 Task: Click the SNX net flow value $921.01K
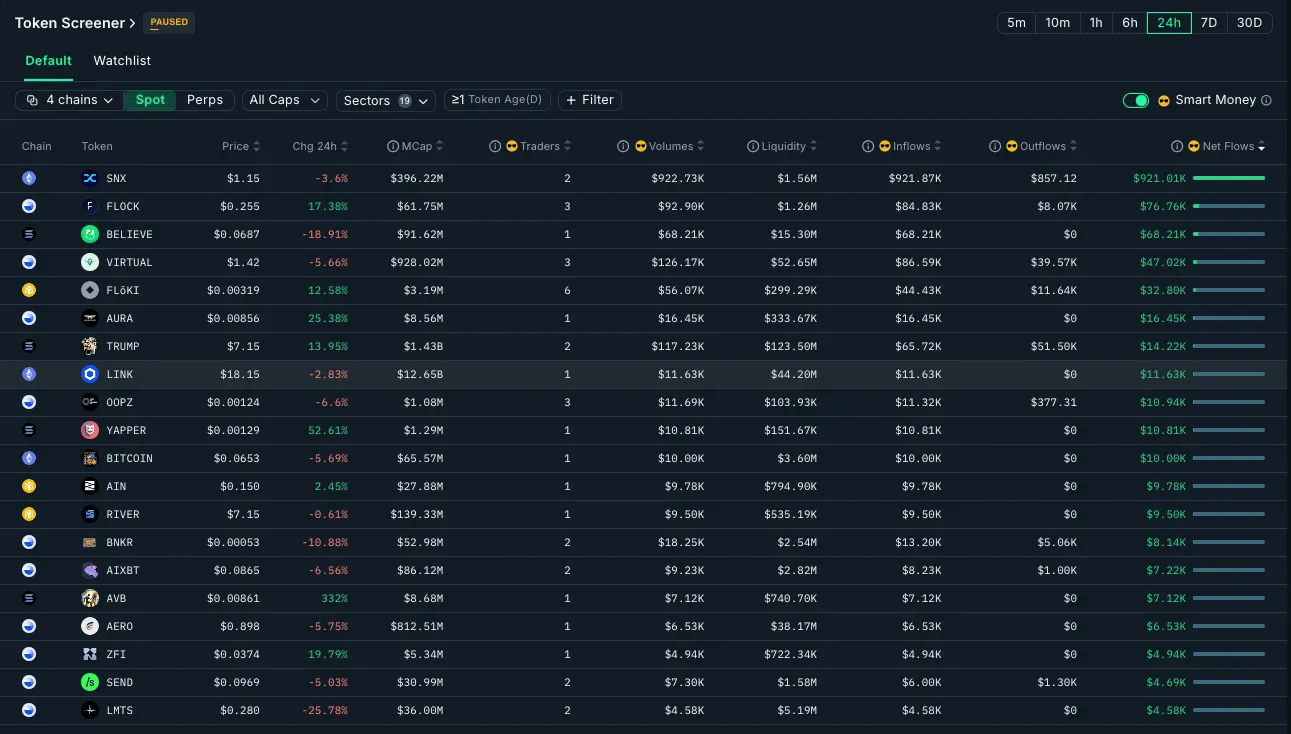pos(1159,178)
